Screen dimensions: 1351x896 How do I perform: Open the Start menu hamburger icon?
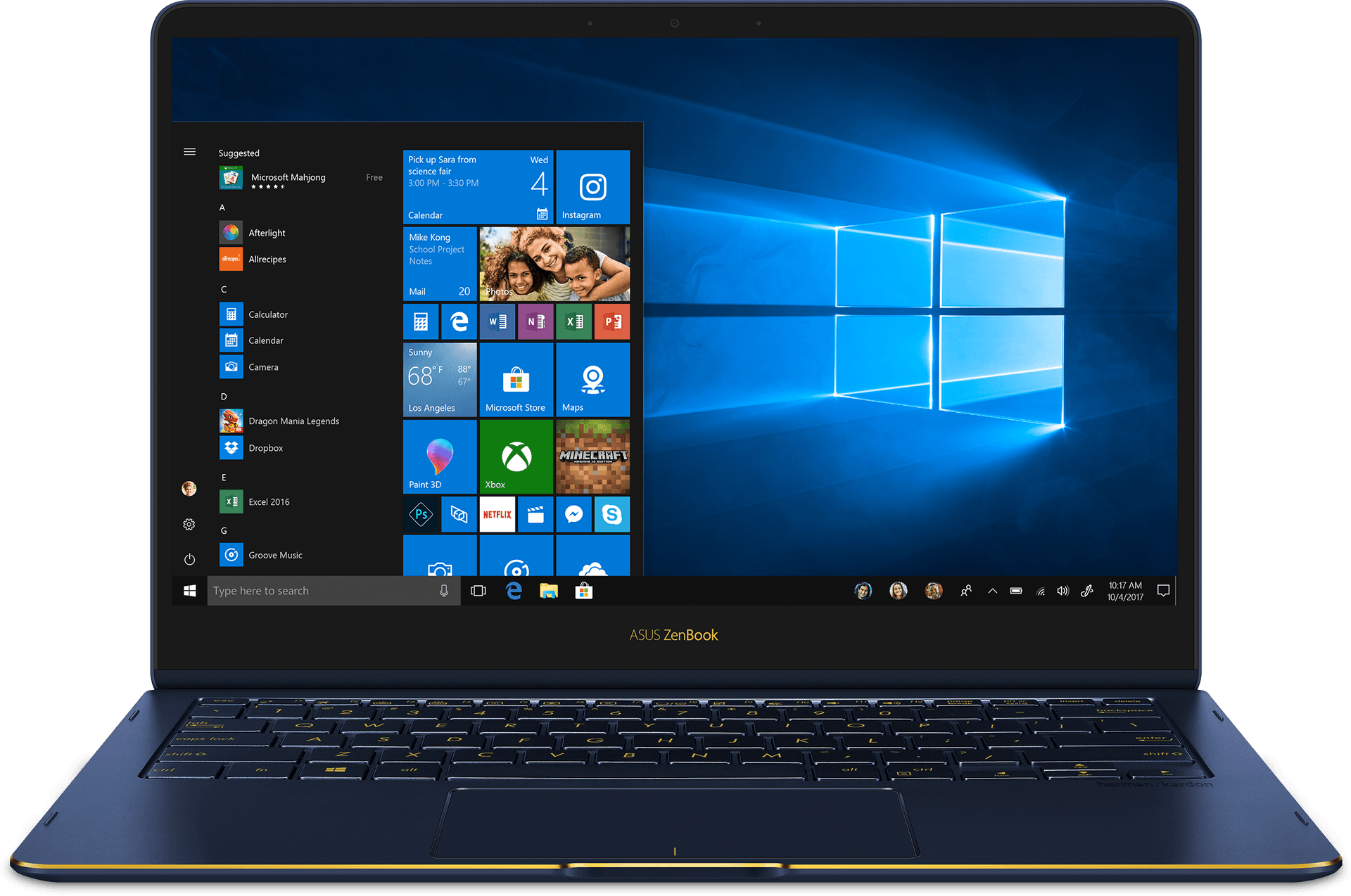(x=189, y=152)
